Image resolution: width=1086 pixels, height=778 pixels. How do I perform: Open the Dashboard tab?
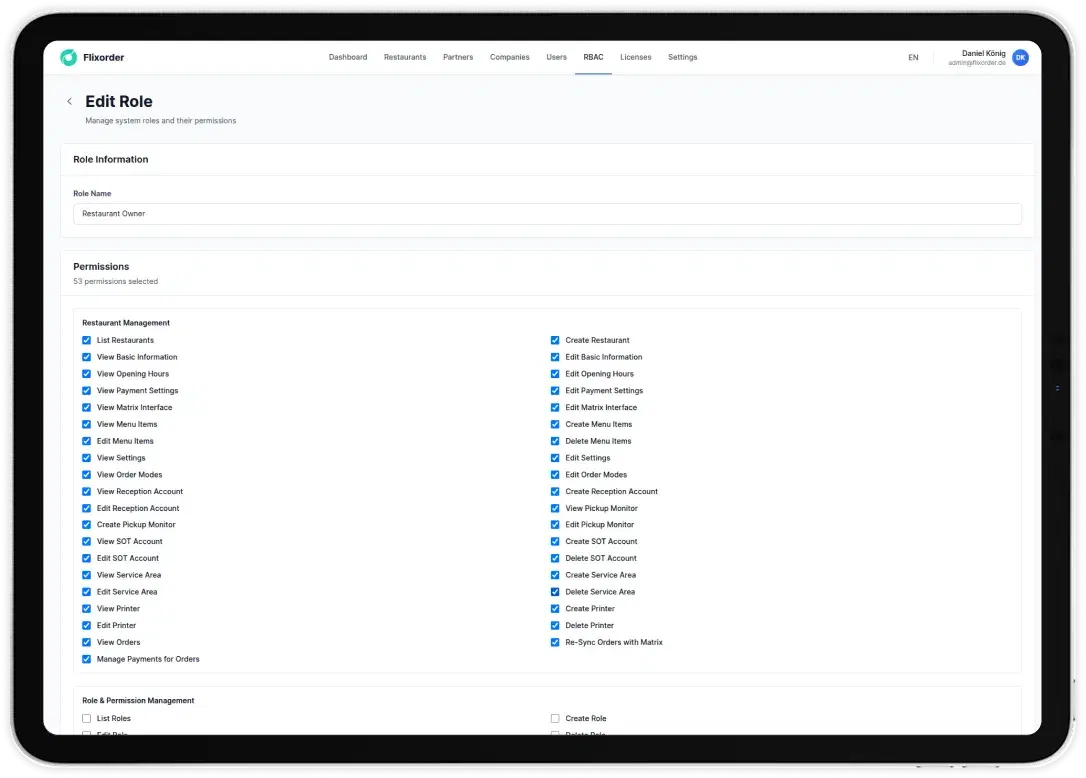348,58
